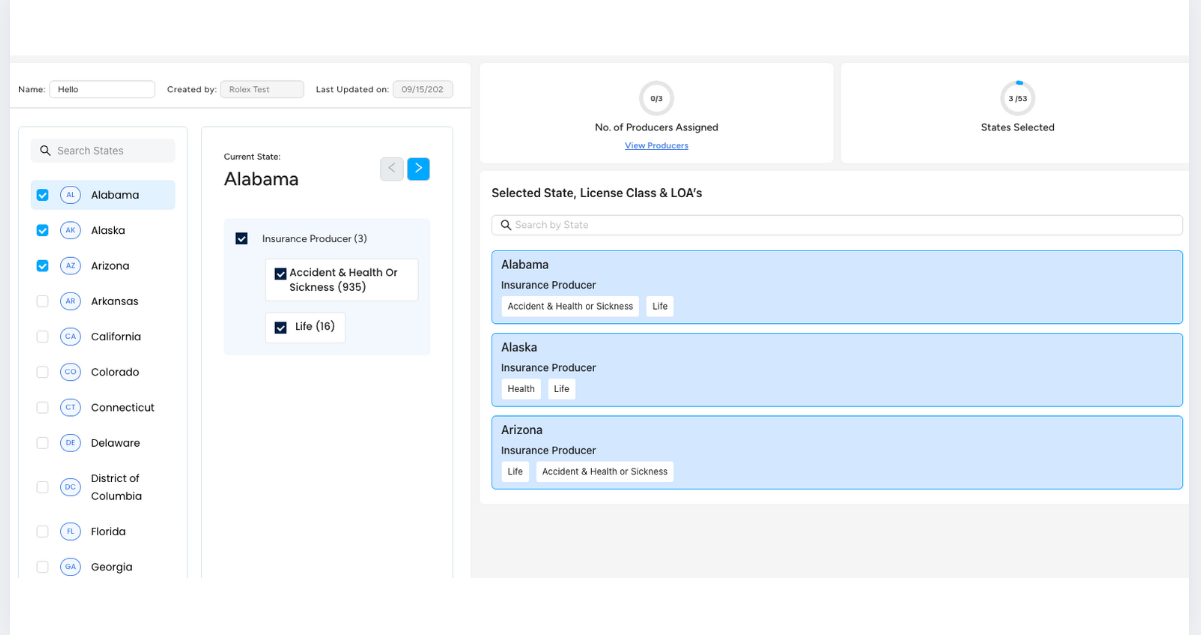Click the Name text field

click(x=102, y=89)
